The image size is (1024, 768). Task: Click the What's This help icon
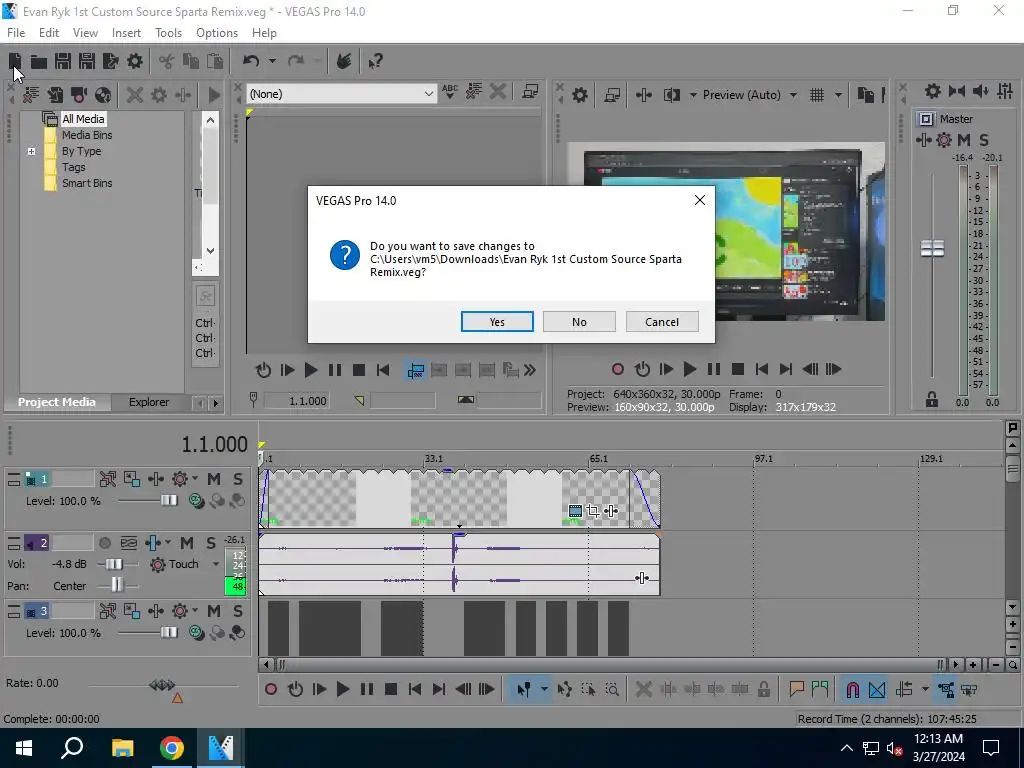coord(375,61)
